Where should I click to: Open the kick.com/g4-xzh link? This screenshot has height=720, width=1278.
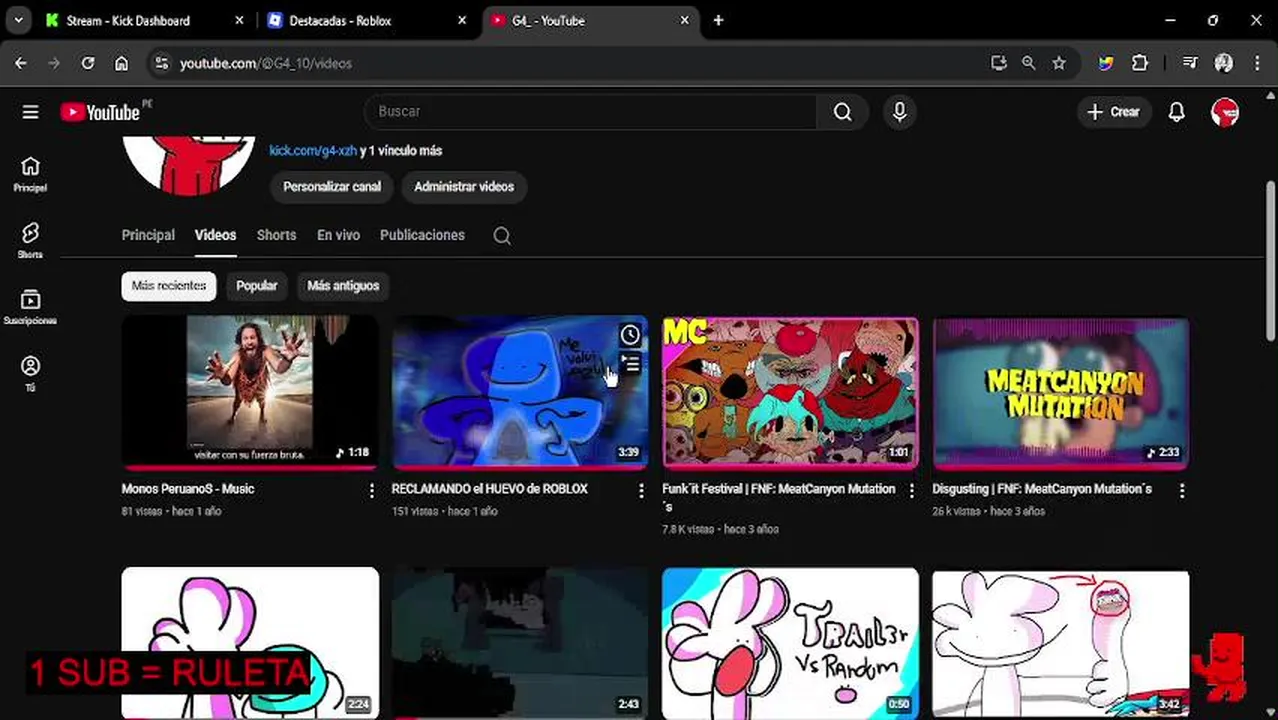pos(313,151)
